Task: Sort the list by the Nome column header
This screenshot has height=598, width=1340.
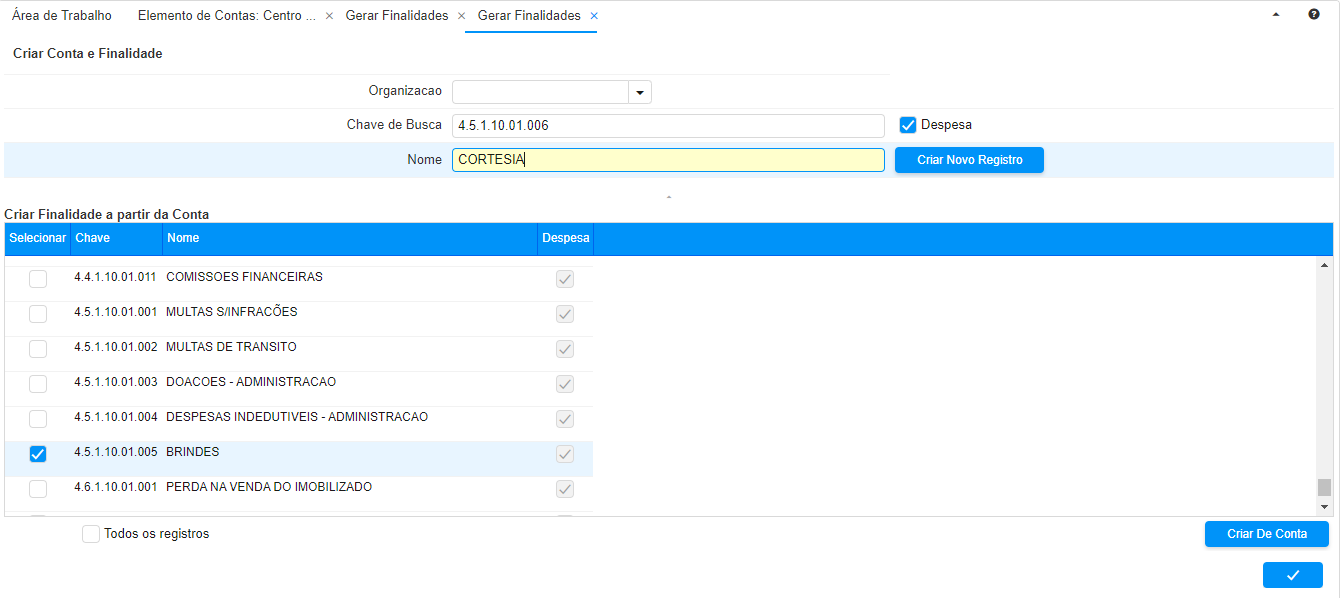Action: [x=183, y=238]
